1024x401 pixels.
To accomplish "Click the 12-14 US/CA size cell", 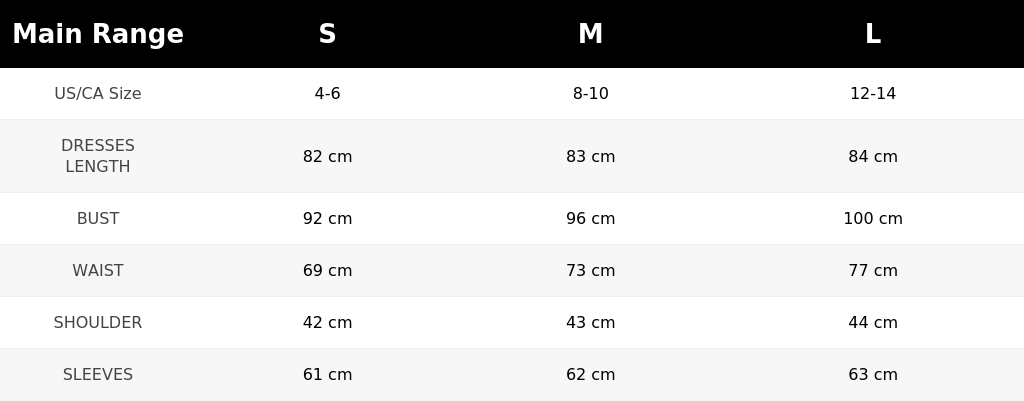I will pyautogui.click(x=872, y=93).
